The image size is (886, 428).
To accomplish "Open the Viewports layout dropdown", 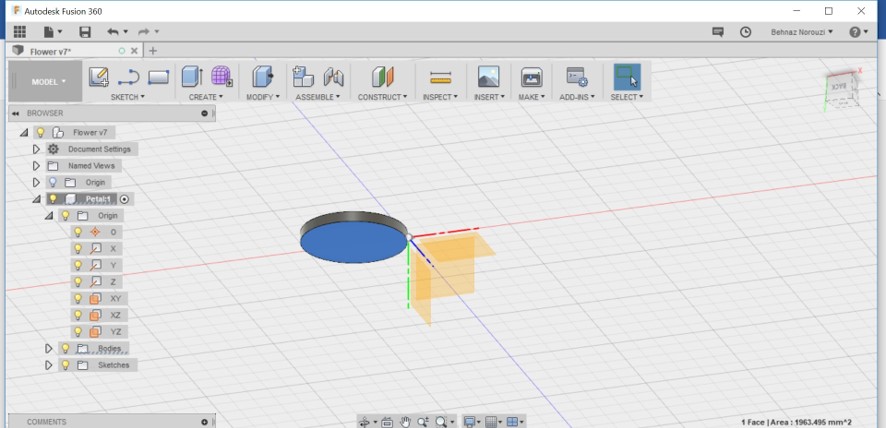I will (x=515, y=422).
